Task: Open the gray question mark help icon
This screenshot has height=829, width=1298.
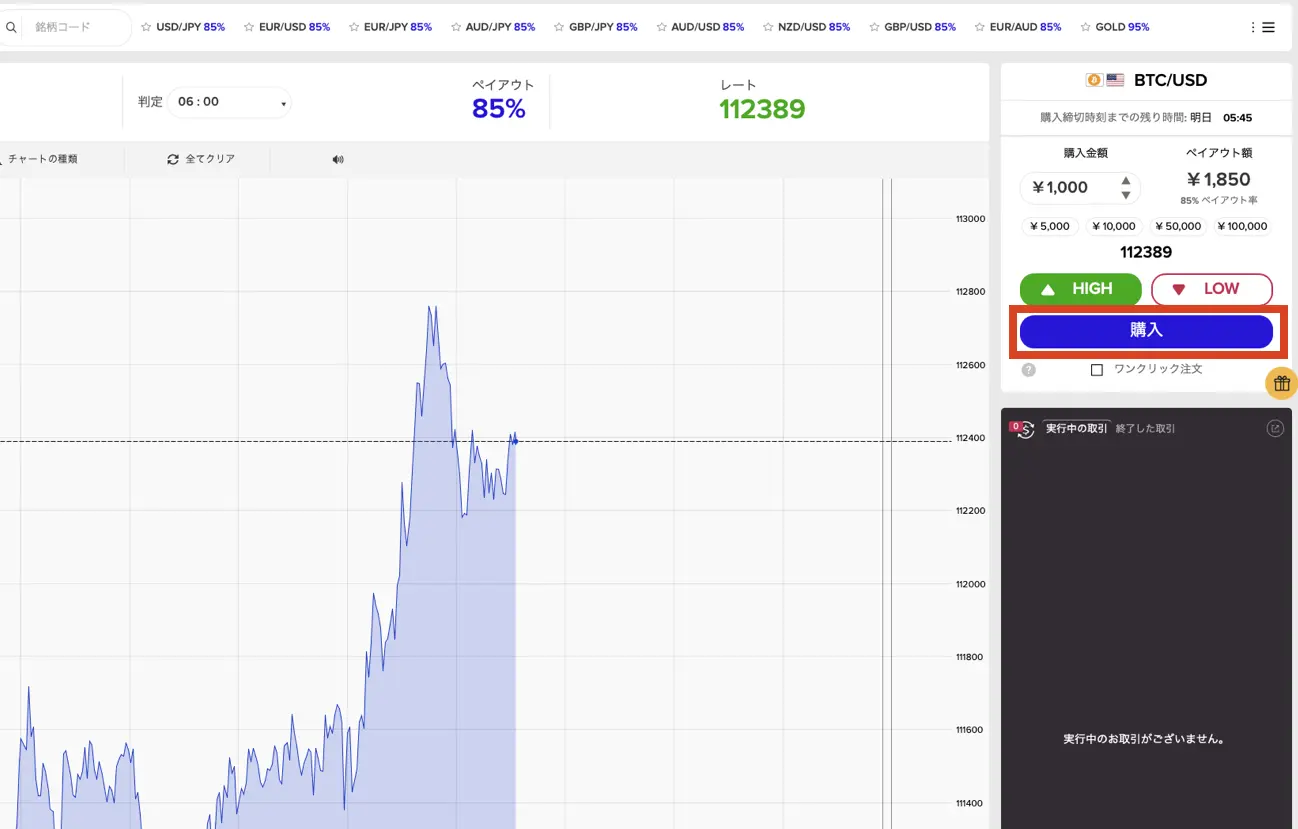Action: tap(1029, 370)
